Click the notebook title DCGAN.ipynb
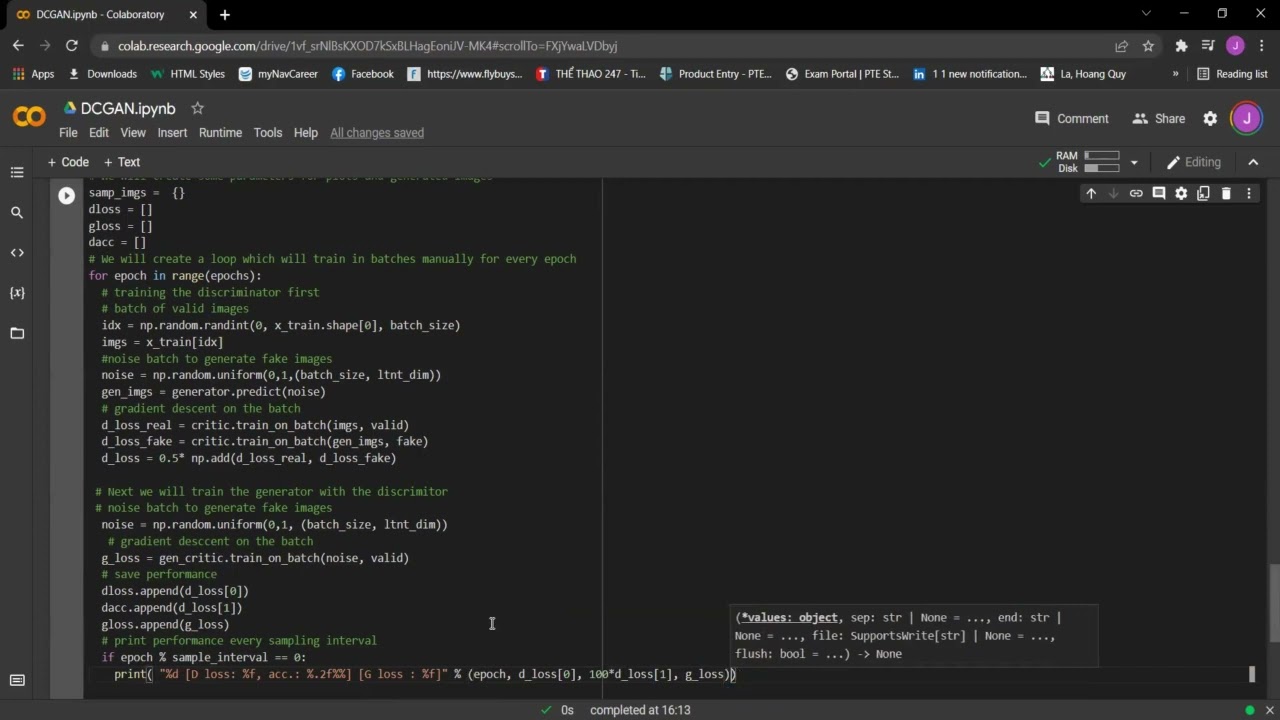 (128, 108)
